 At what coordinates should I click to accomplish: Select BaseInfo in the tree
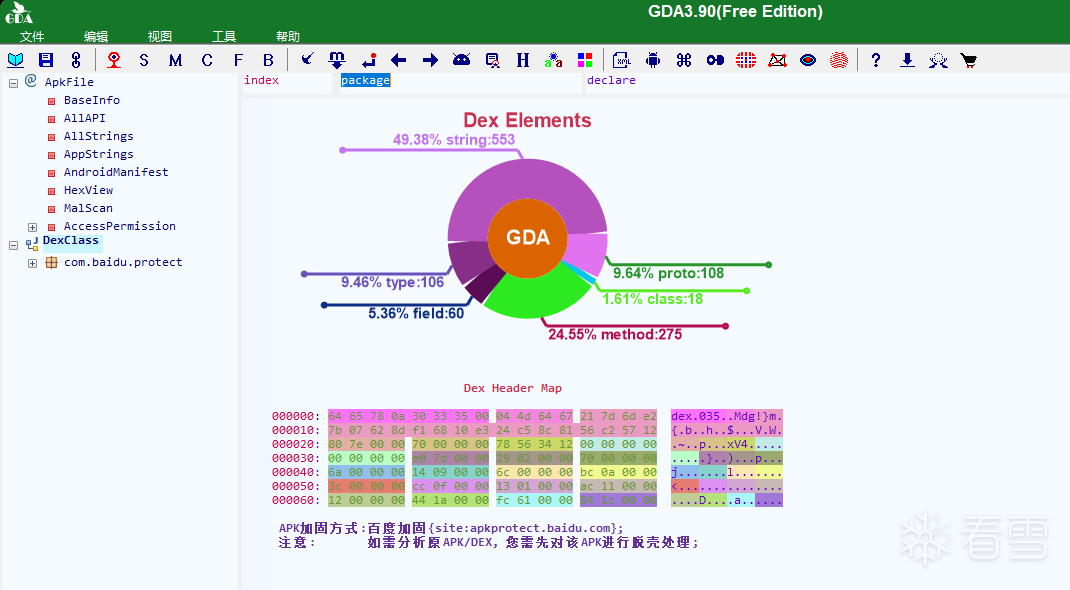(x=91, y=100)
